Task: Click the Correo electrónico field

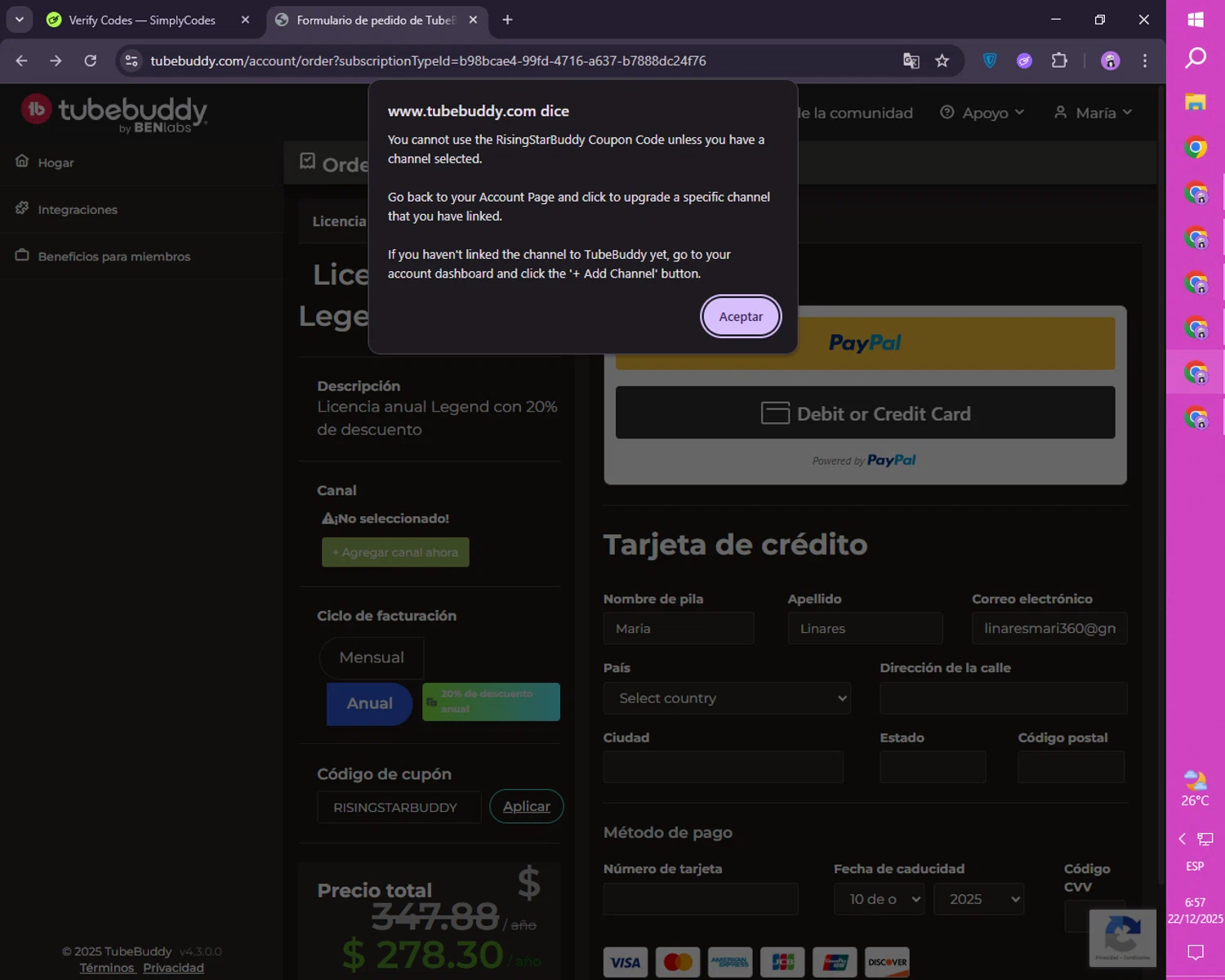Action: coord(1049,628)
